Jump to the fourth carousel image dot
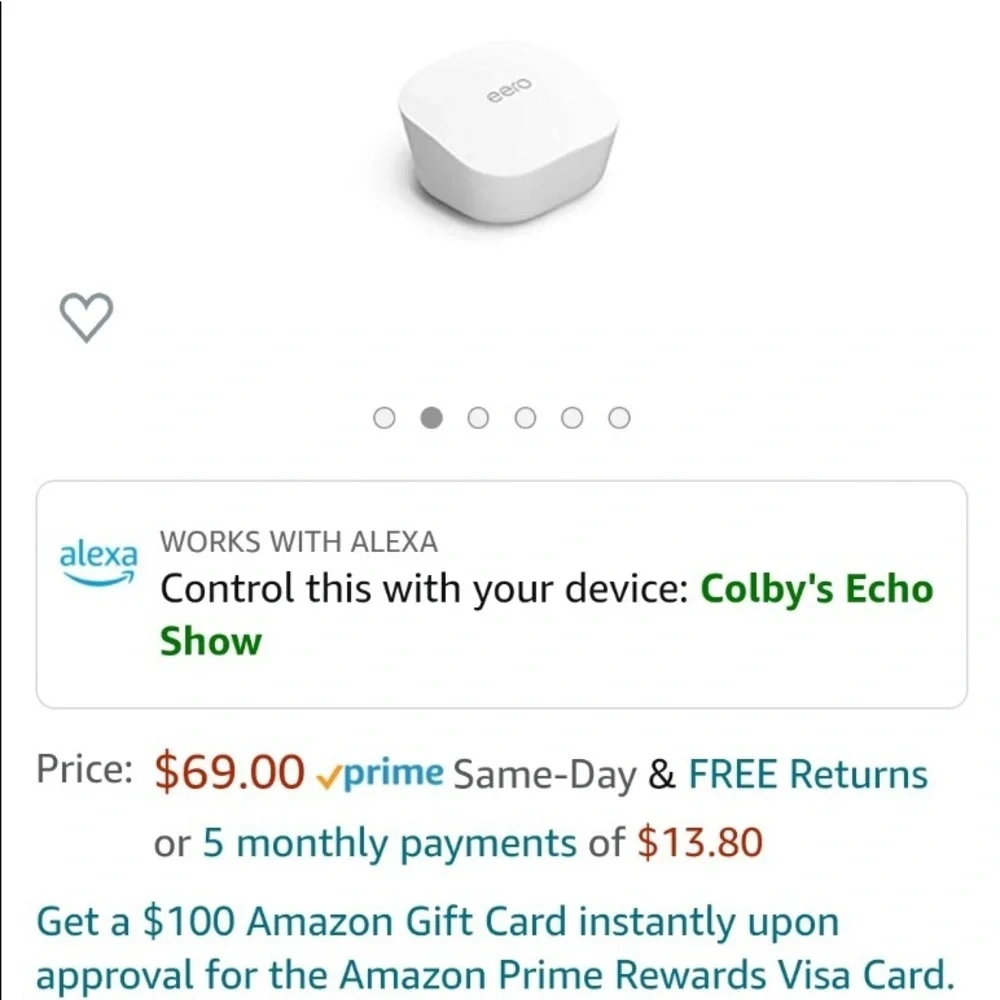 coord(525,418)
